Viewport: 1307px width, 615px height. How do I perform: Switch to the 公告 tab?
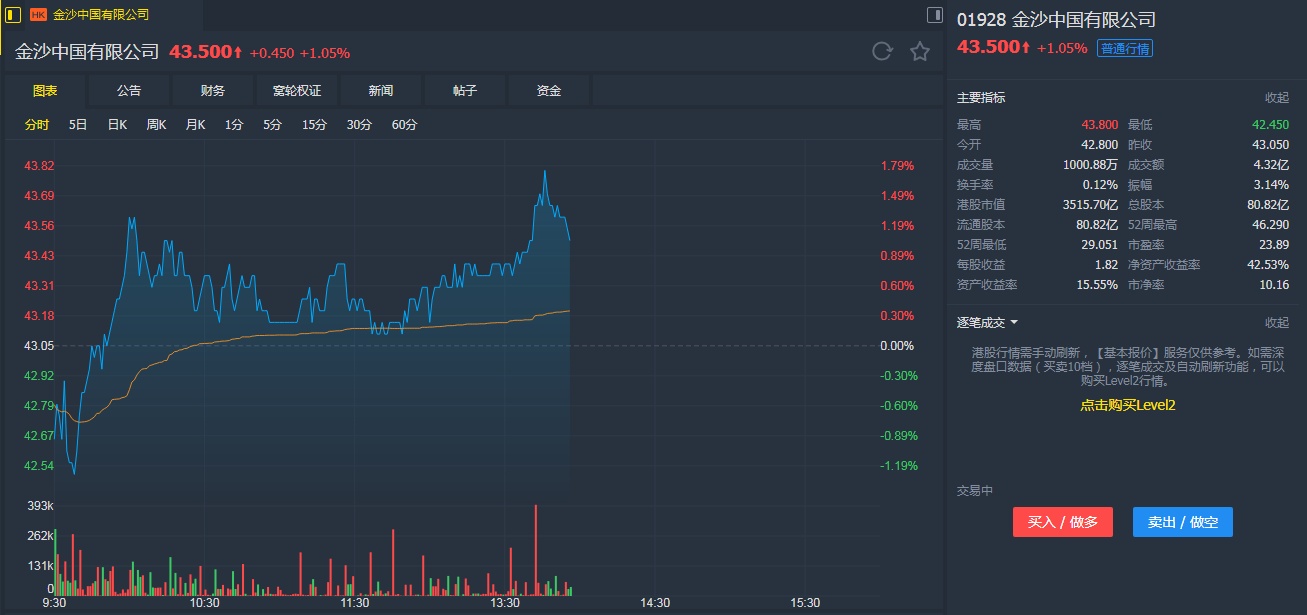[129, 91]
